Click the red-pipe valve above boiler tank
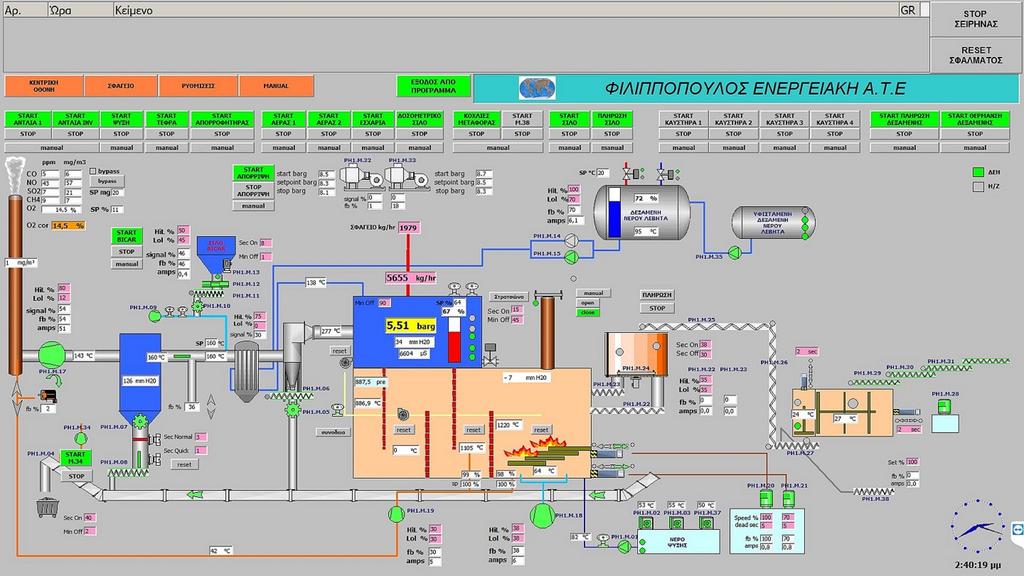 629,173
